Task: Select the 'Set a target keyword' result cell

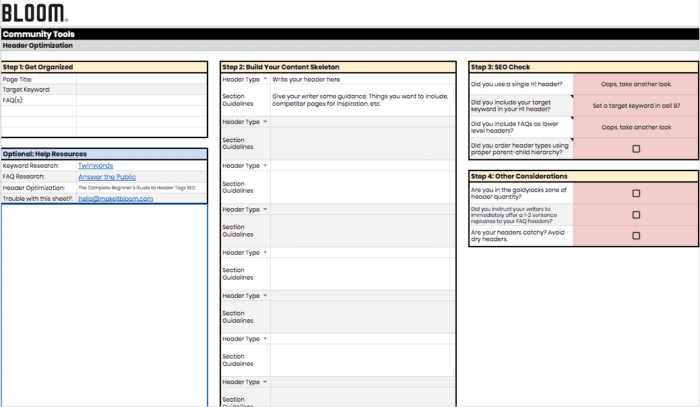Action: pos(636,105)
